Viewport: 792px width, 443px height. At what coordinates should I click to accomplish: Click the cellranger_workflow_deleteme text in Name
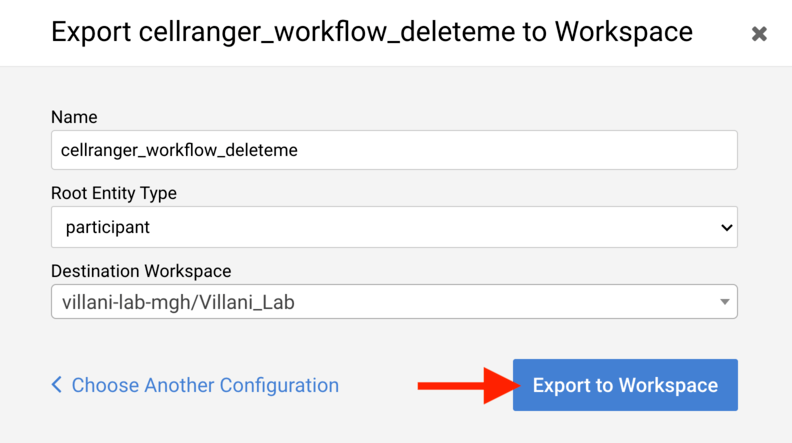(x=179, y=151)
